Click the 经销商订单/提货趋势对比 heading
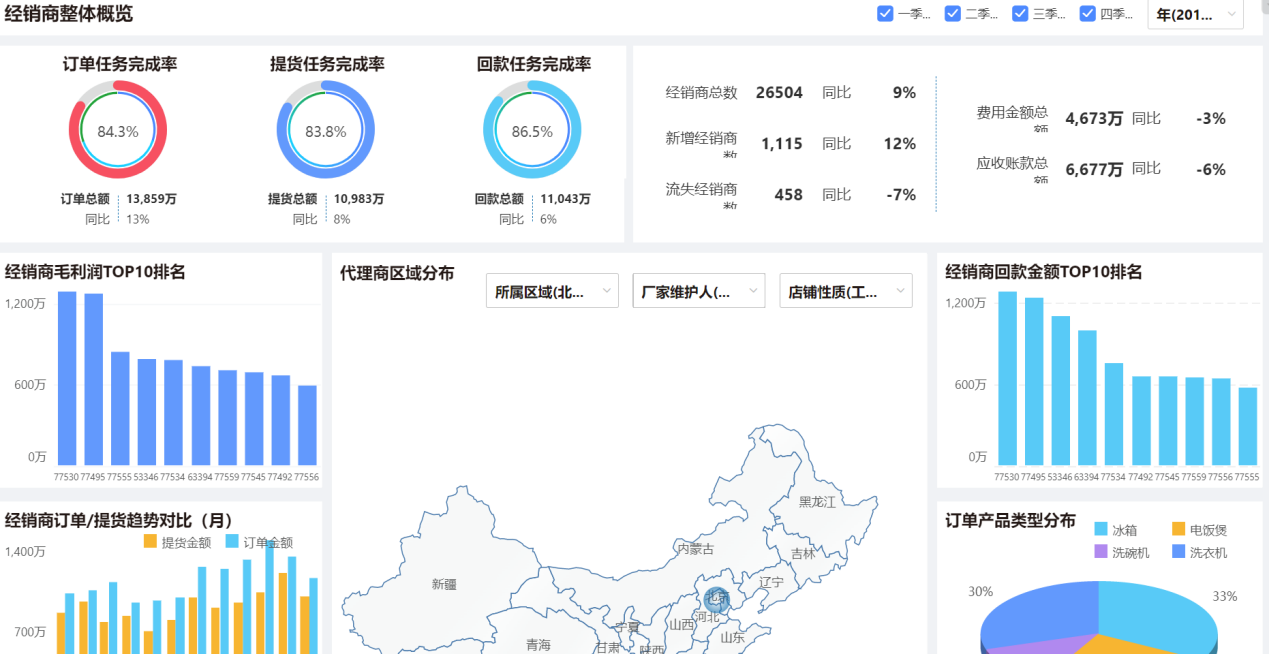The width and height of the screenshot is (1269, 654). coord(118,521)
